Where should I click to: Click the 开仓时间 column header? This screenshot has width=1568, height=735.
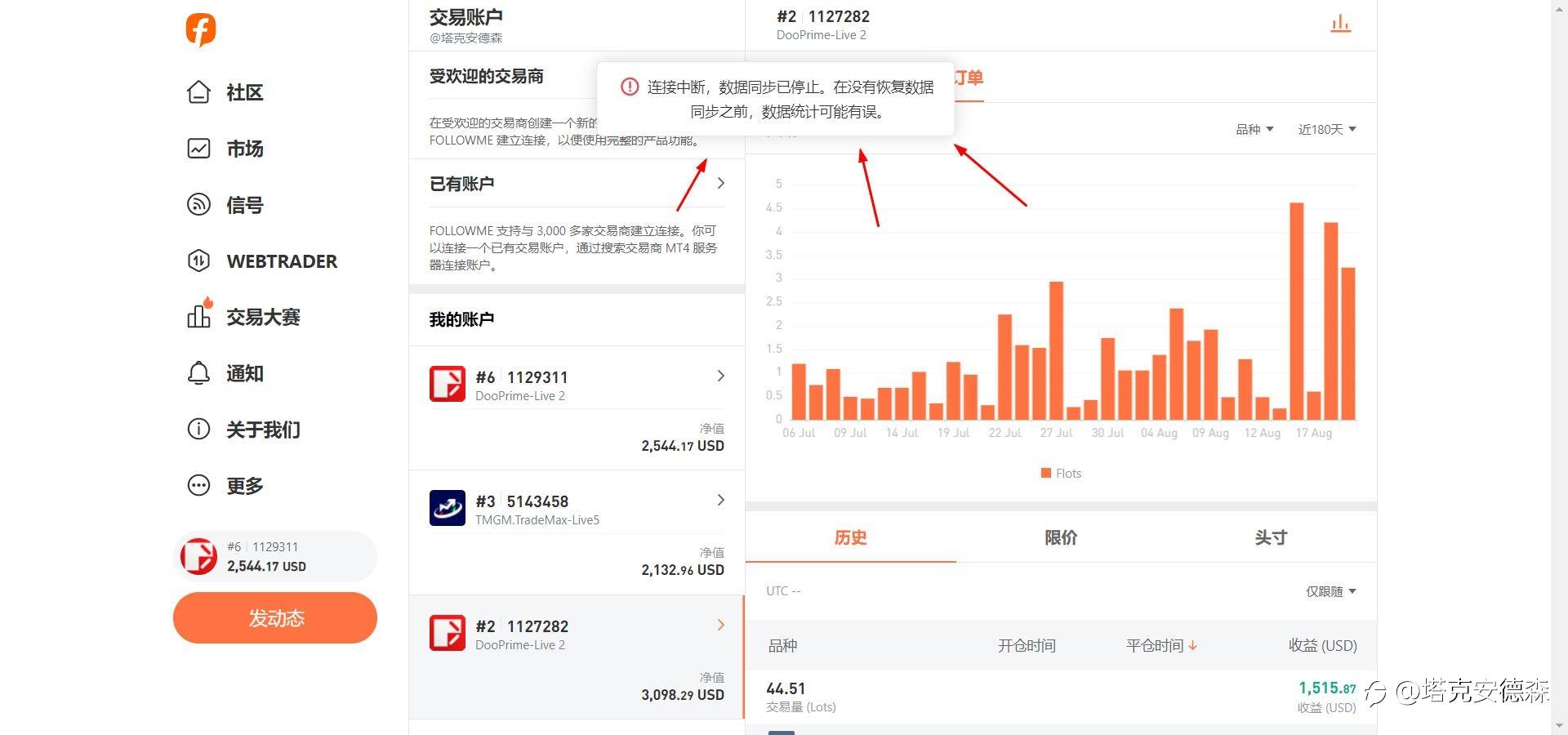click(1027, 646)
